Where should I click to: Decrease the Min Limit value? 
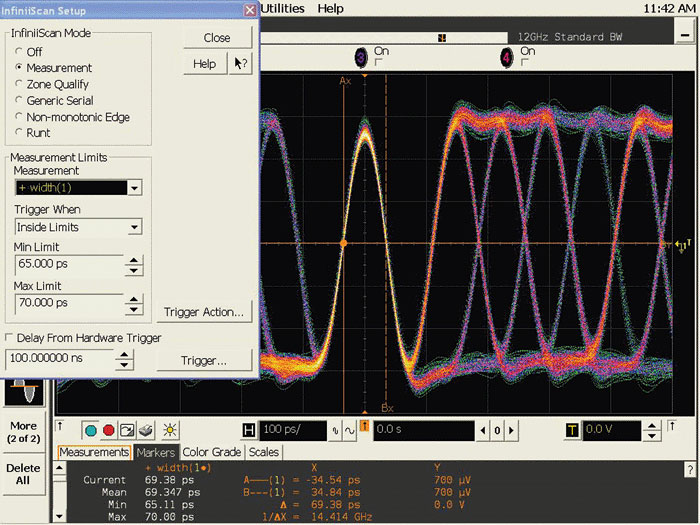click(x=133, y=271)
